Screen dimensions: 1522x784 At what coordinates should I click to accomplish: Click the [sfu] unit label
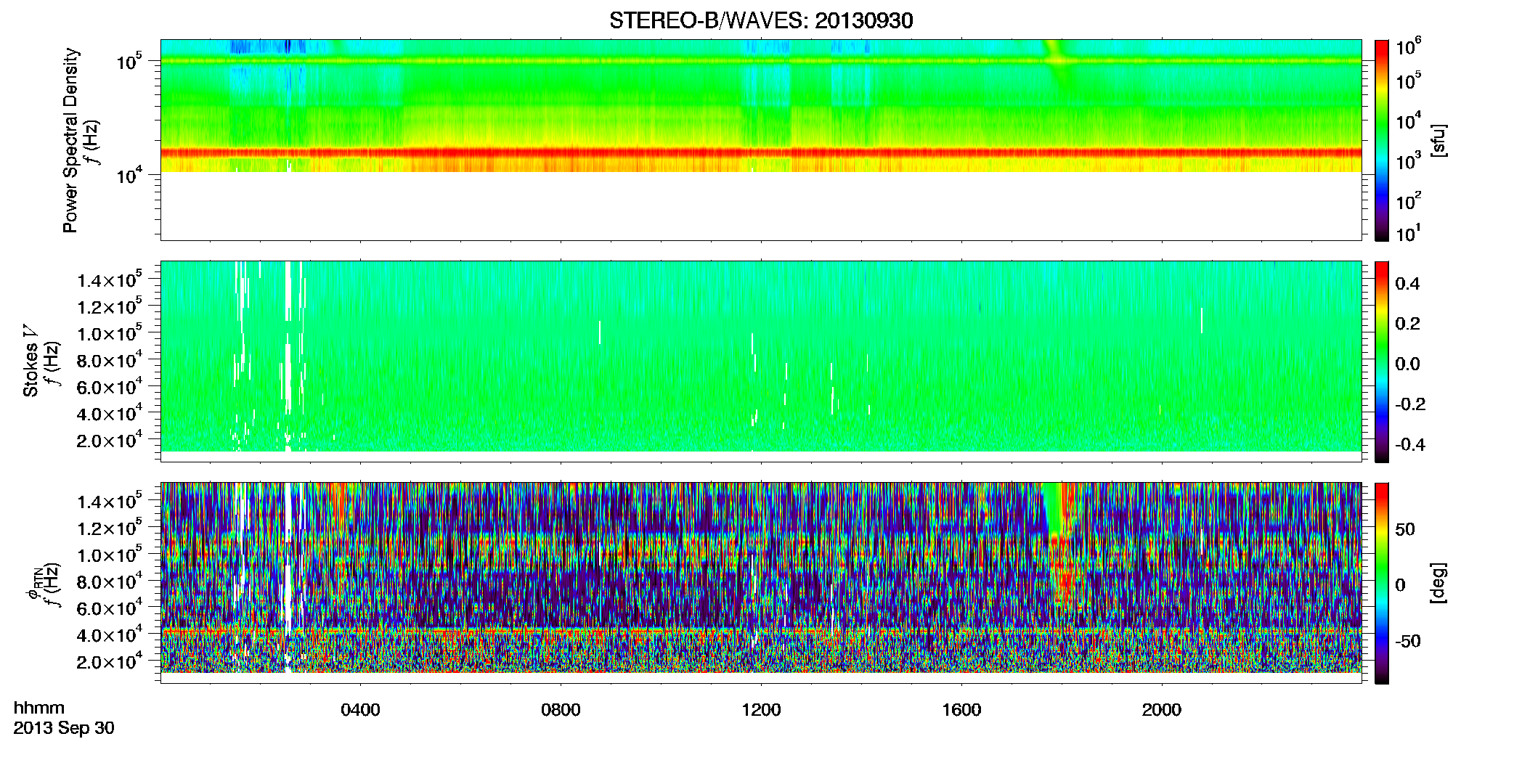pyautogui.click(x=1438, y=140)
